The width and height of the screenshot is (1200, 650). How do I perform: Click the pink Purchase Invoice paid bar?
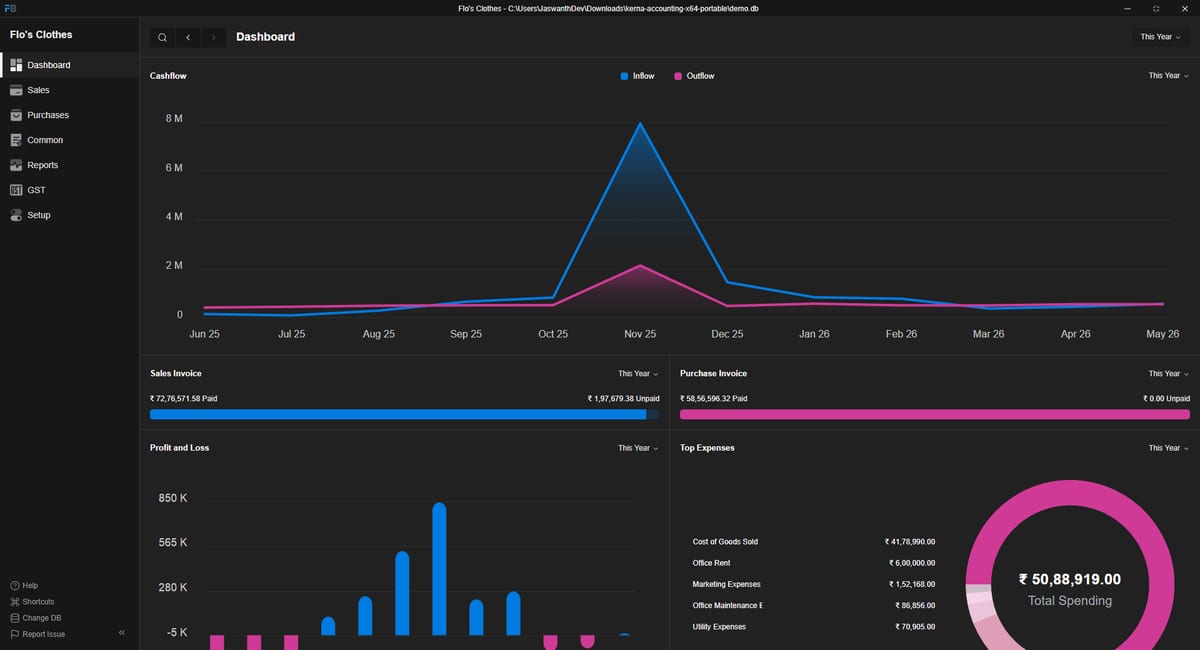[x=935, y=414]
